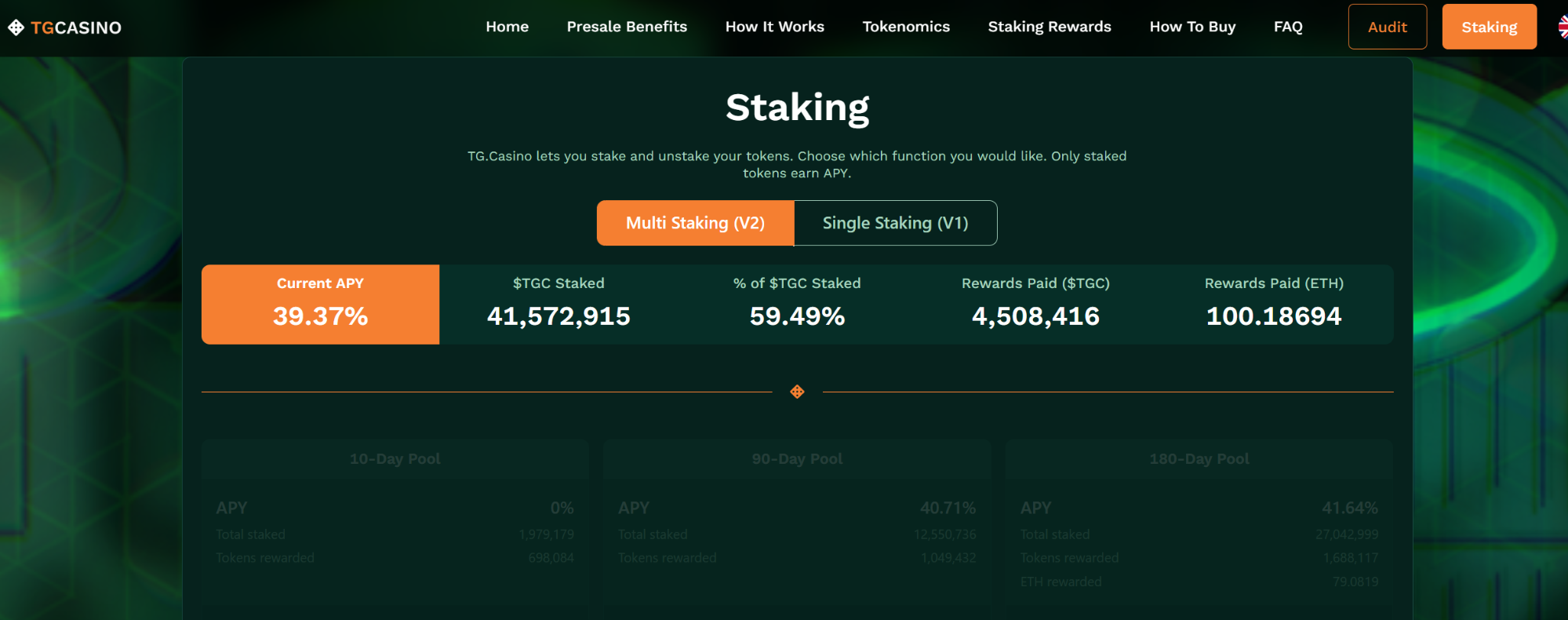Click the Current APY 39.37% card

(x=320, y=305)
